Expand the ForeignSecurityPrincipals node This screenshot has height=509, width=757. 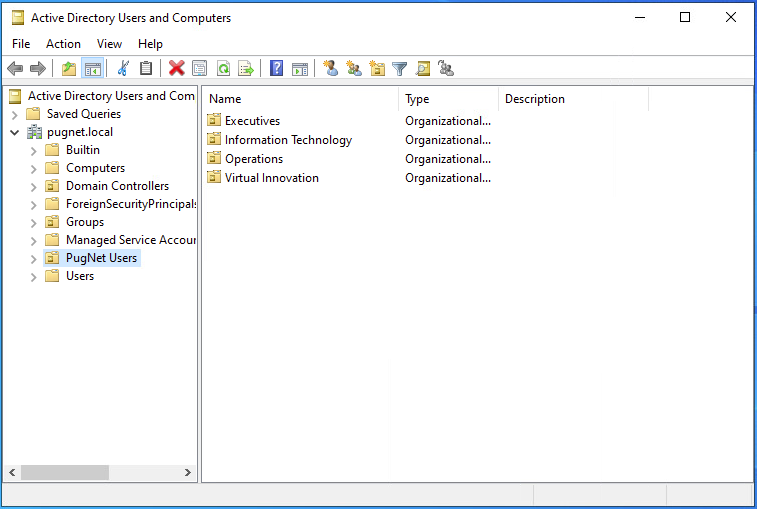(33, 205)
